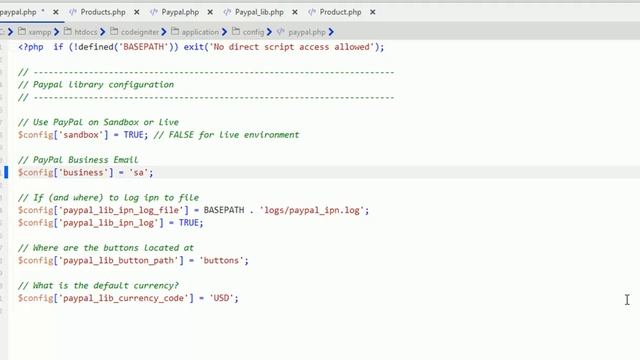Expand the chevron after xampp
This screenshot has width=640, height=360.
(x=56, y=32)
